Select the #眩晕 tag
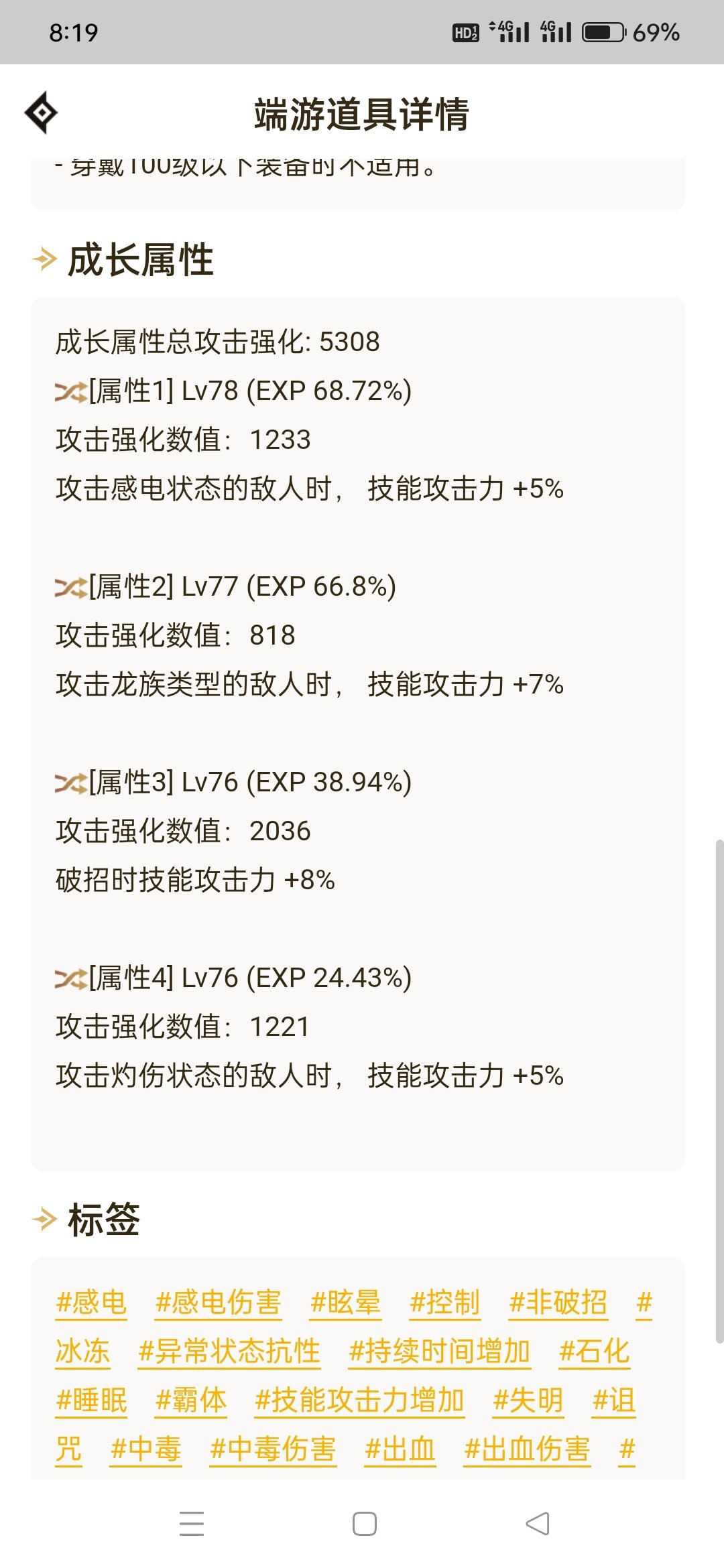The height and width of the screenshot is (1568, 724). [x=346, y=1303]
